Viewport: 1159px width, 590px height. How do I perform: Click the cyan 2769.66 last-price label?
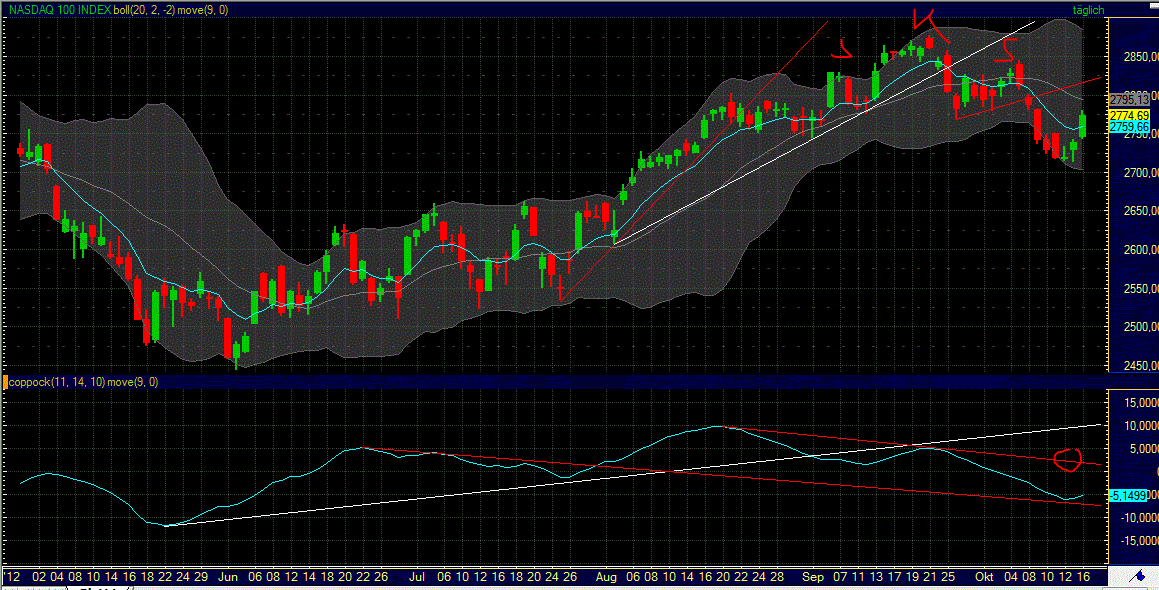(1129, 128)
